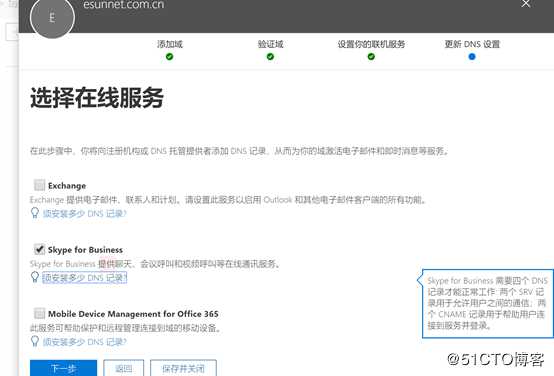This screenshot has height=376, width=554.
Task: Click the lightbulb icon under Mobile Device Management
Action: coord(35,341)
